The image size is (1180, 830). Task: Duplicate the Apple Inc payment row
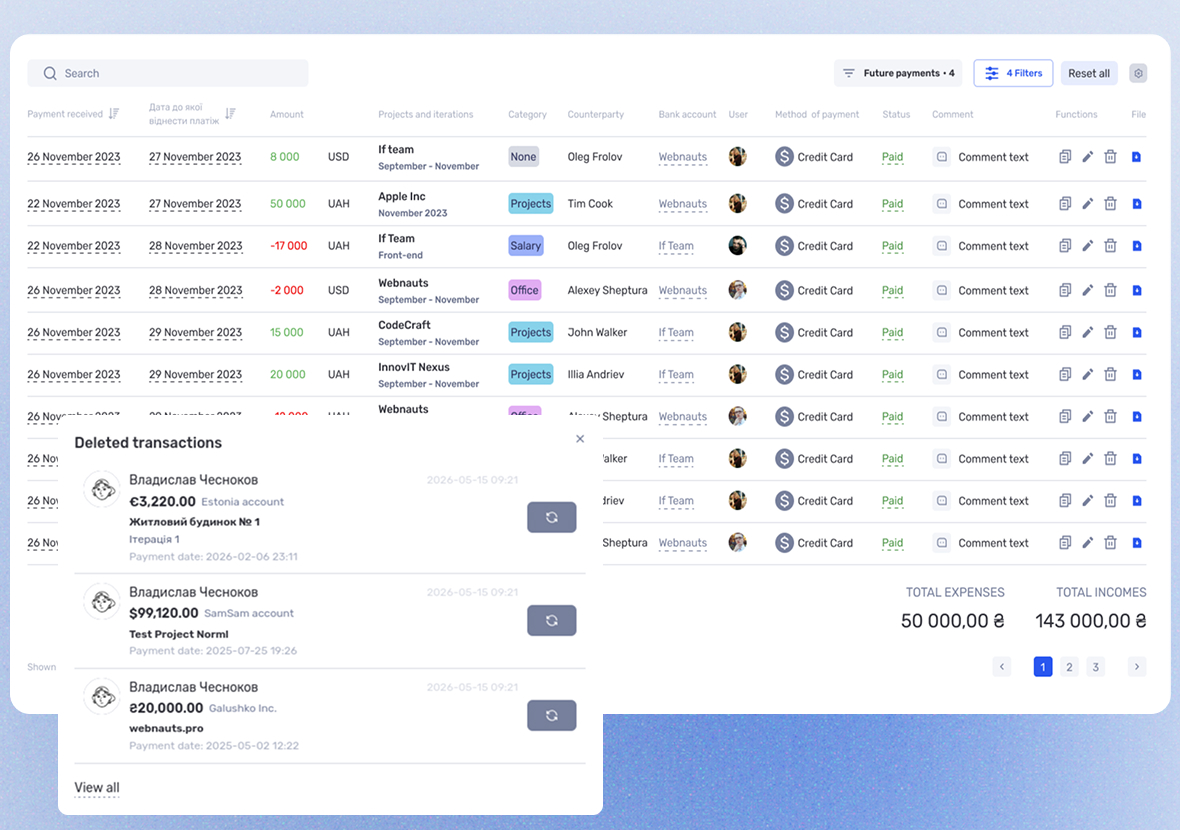point(1065,203)
